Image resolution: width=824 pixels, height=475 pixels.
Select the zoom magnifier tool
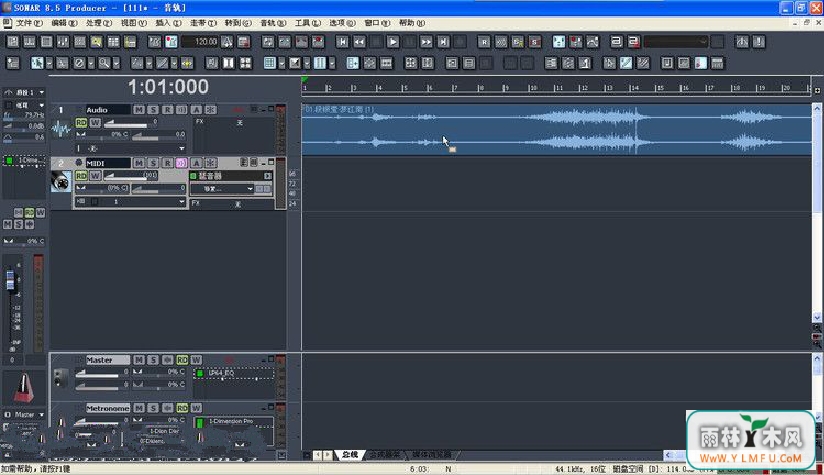click(104, 63)
